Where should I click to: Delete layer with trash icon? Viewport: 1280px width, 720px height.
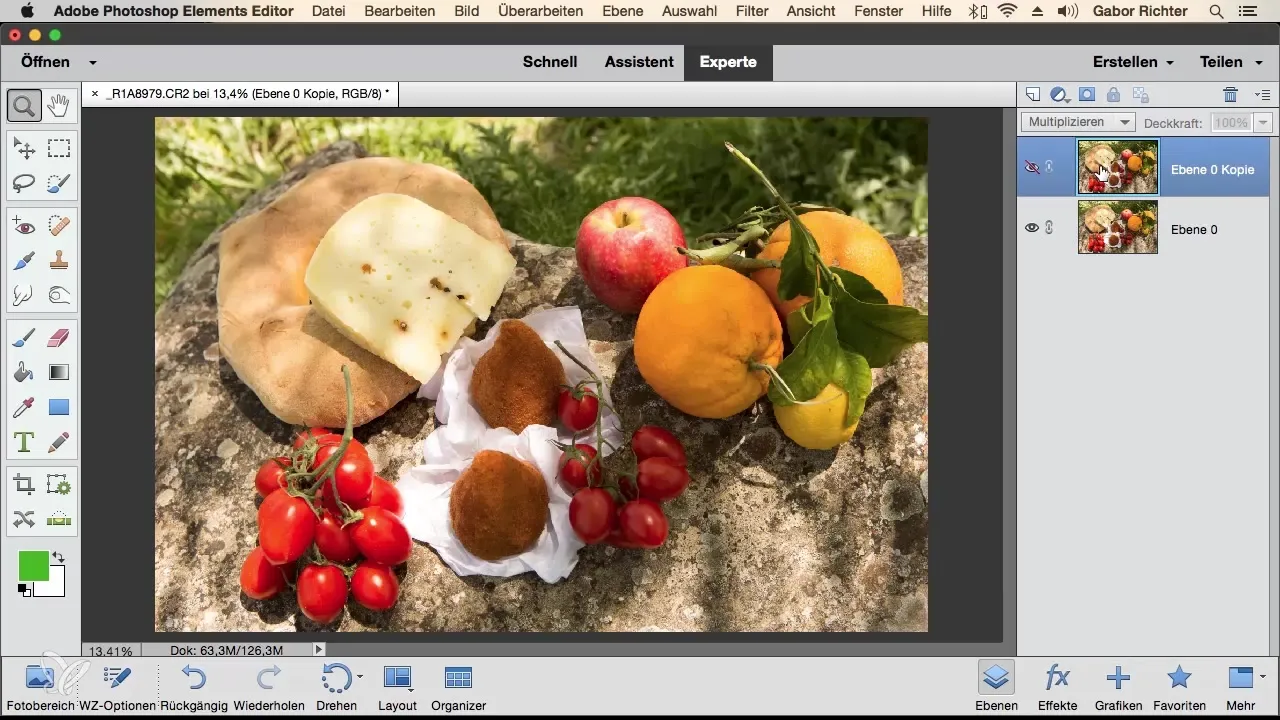[x=1231, y=95]
